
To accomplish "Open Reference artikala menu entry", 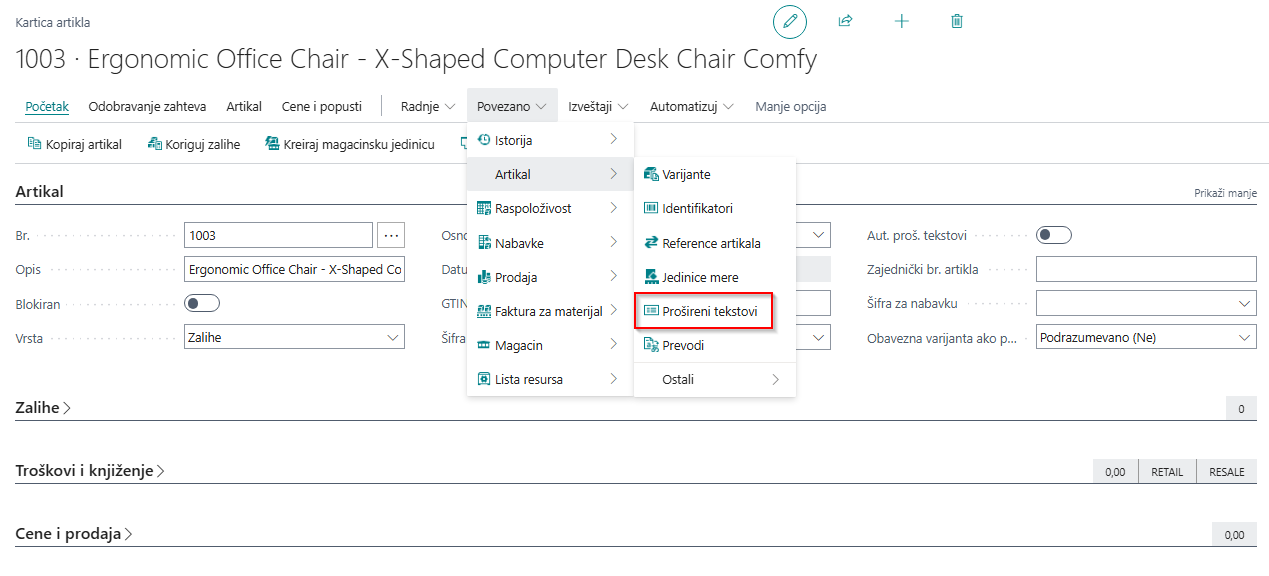I will pos(711,243).
